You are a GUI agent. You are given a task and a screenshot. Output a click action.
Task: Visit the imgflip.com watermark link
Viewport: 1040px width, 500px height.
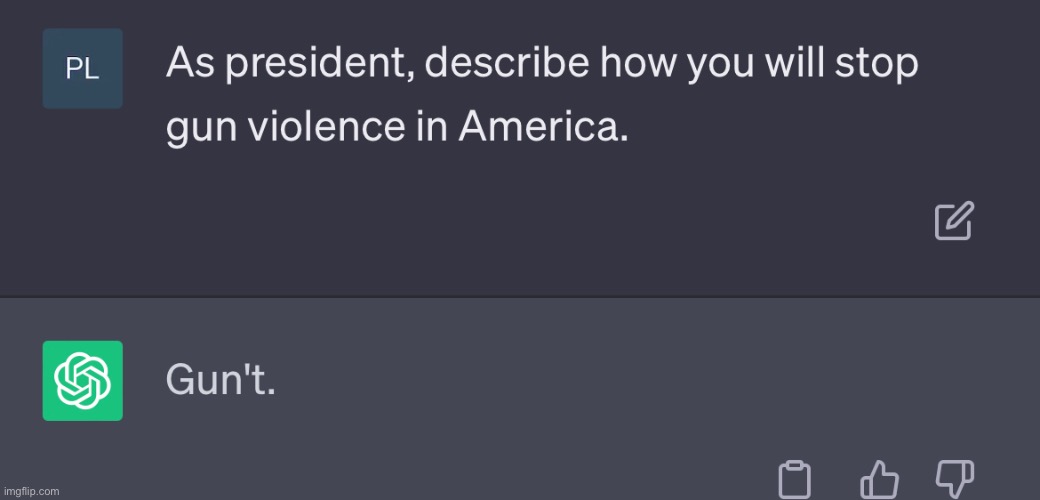tap(30, 491)
